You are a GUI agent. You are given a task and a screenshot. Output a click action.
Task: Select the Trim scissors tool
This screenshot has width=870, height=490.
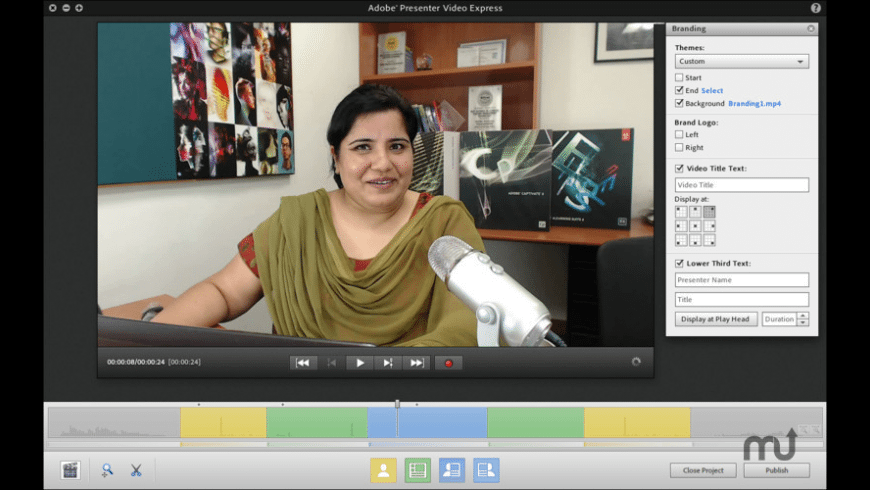136,470
